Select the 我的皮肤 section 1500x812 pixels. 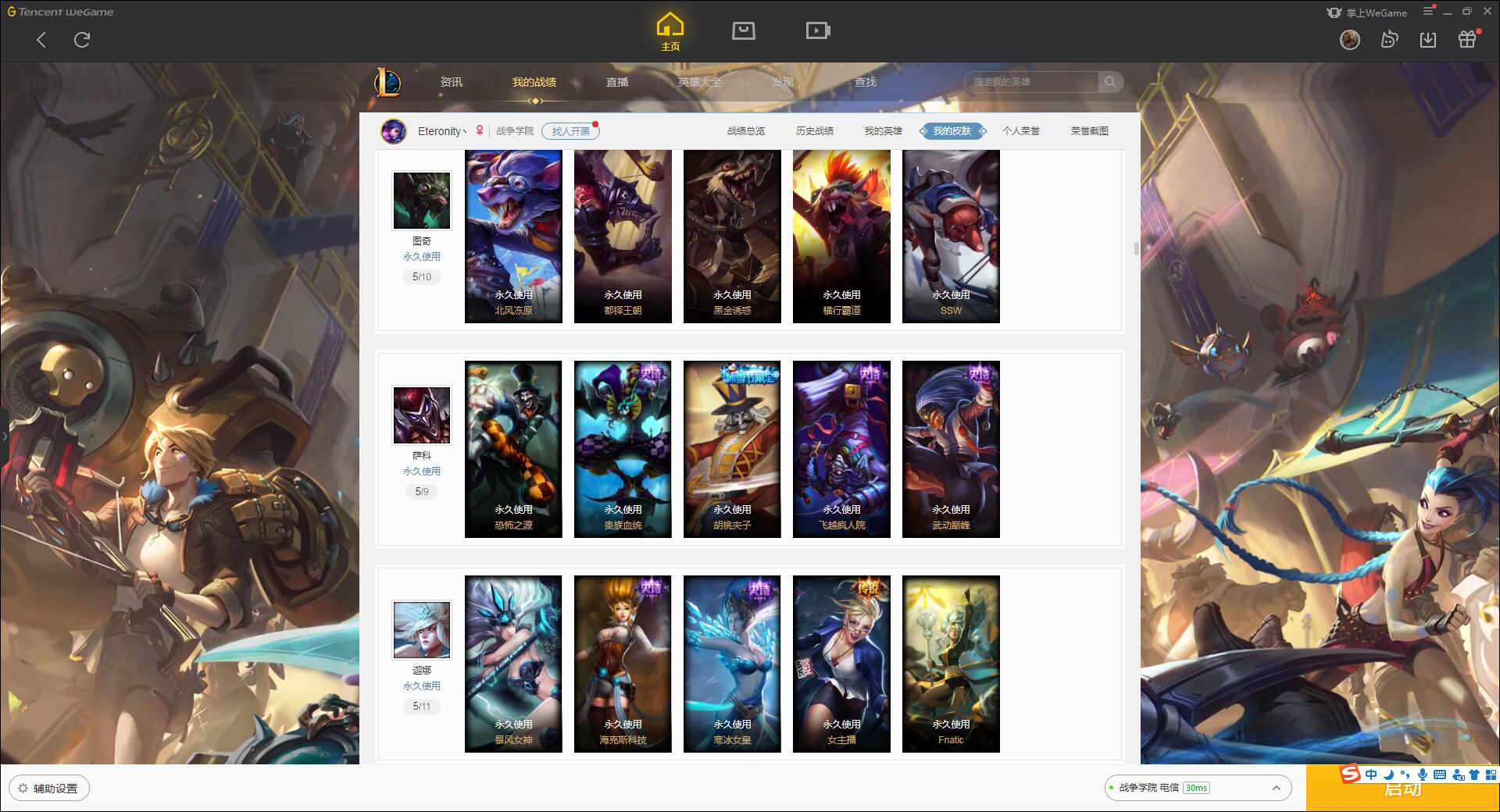(x=952, y=131)
